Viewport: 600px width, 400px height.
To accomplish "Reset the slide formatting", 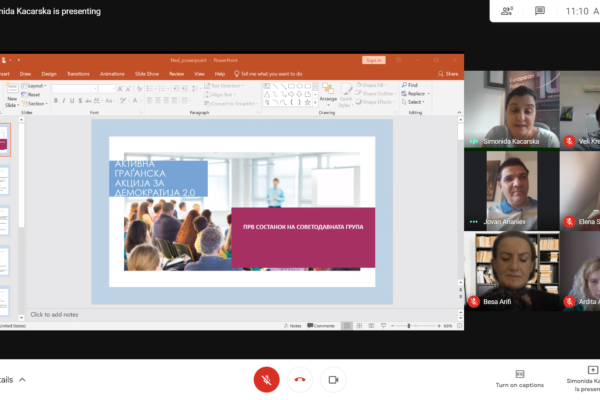I will pos(31,95).
